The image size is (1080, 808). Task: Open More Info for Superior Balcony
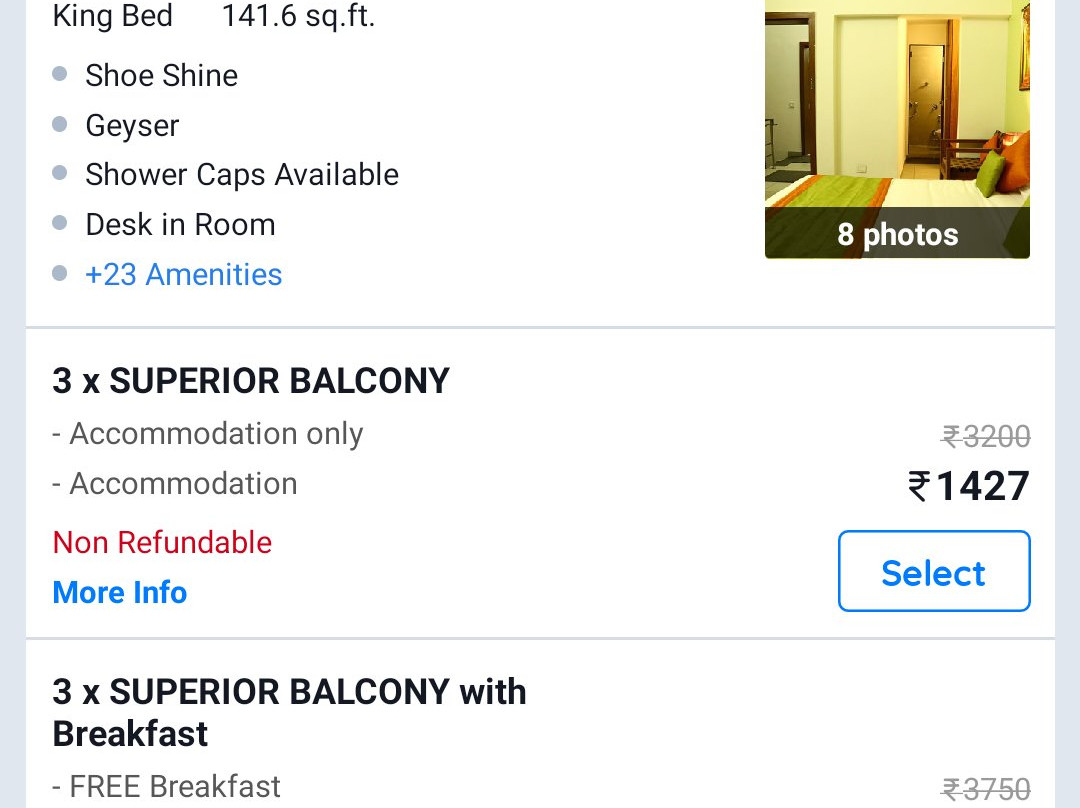coord(119,592)
